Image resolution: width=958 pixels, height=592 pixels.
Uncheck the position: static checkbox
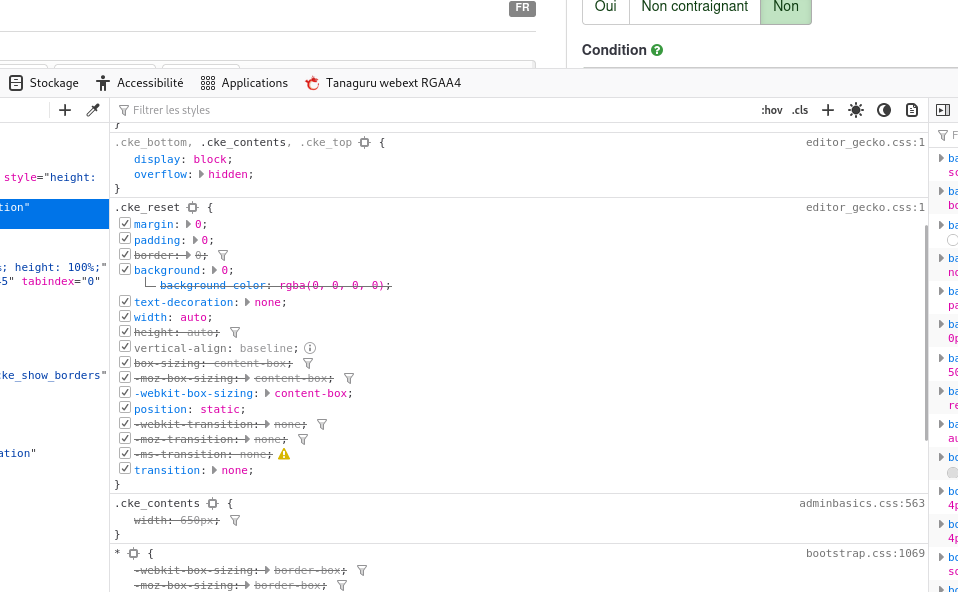click(125, 409)
